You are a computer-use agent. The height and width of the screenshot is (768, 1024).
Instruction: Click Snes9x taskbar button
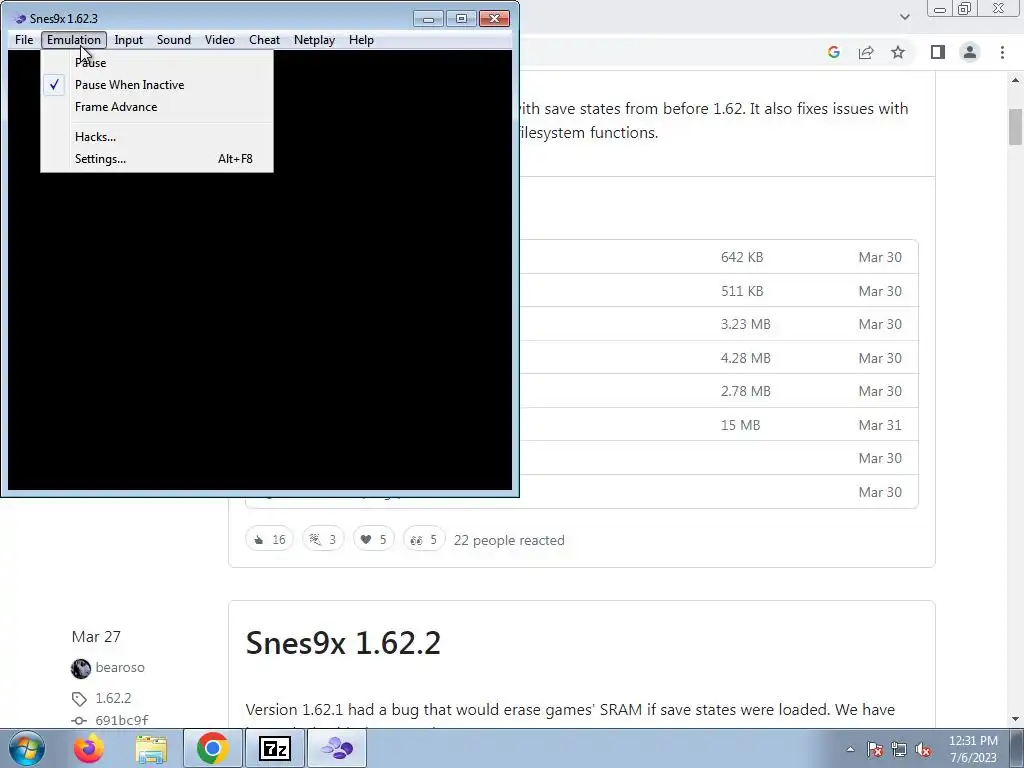pyautogui.click(x=337, y=748)
